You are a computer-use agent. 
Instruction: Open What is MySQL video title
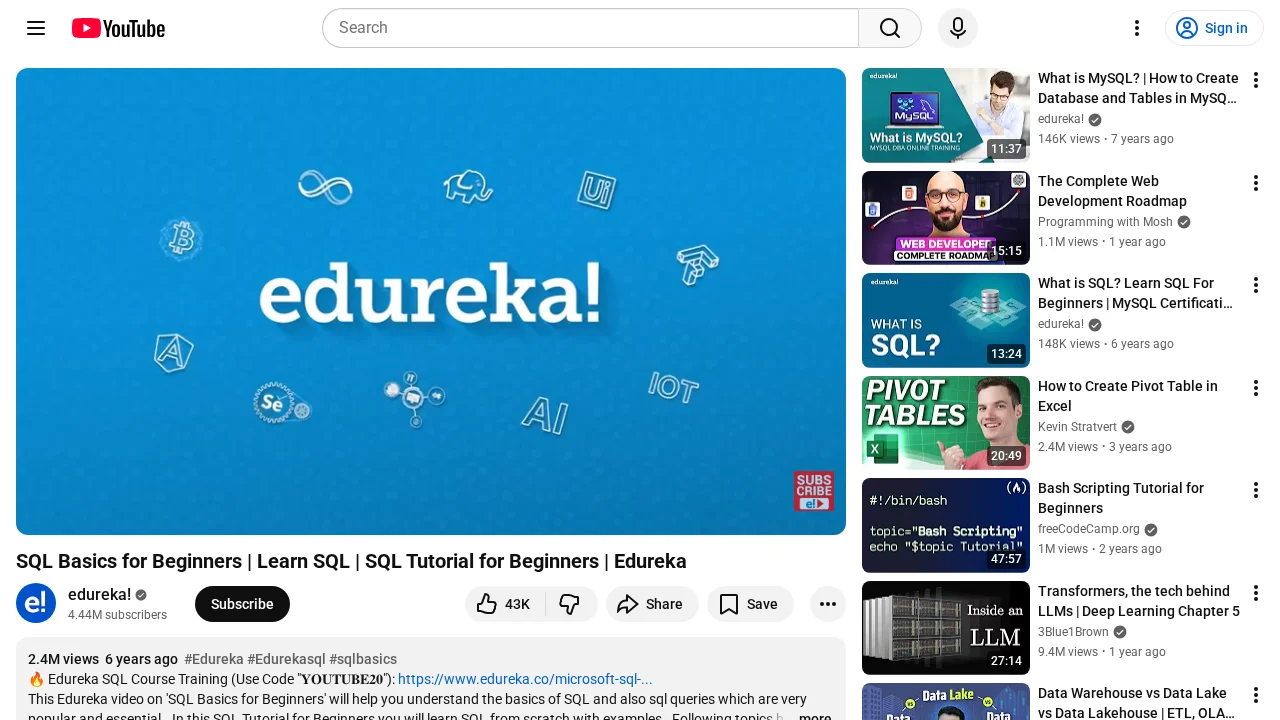1138,88
